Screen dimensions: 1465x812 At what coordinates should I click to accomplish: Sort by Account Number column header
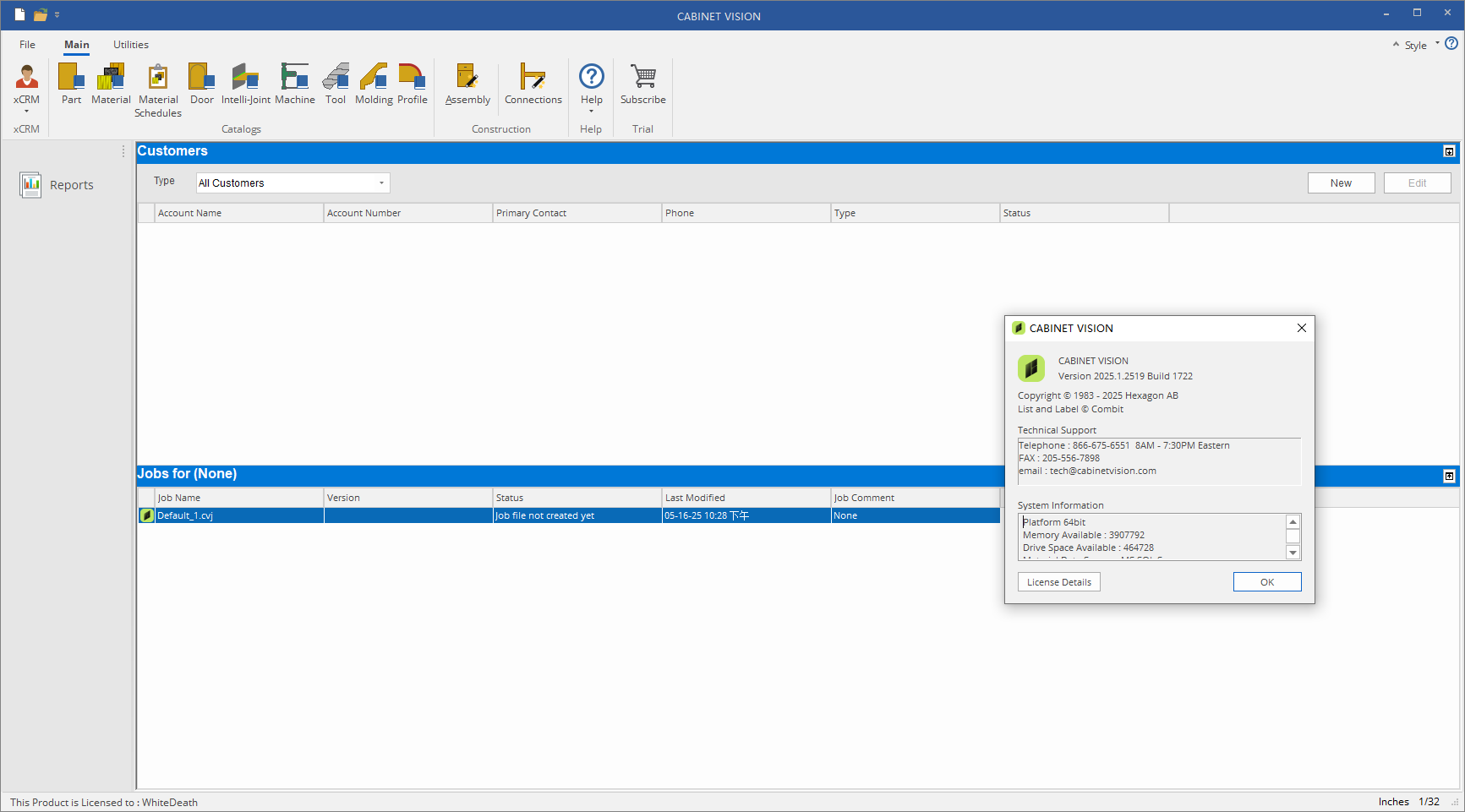[408, 213]
